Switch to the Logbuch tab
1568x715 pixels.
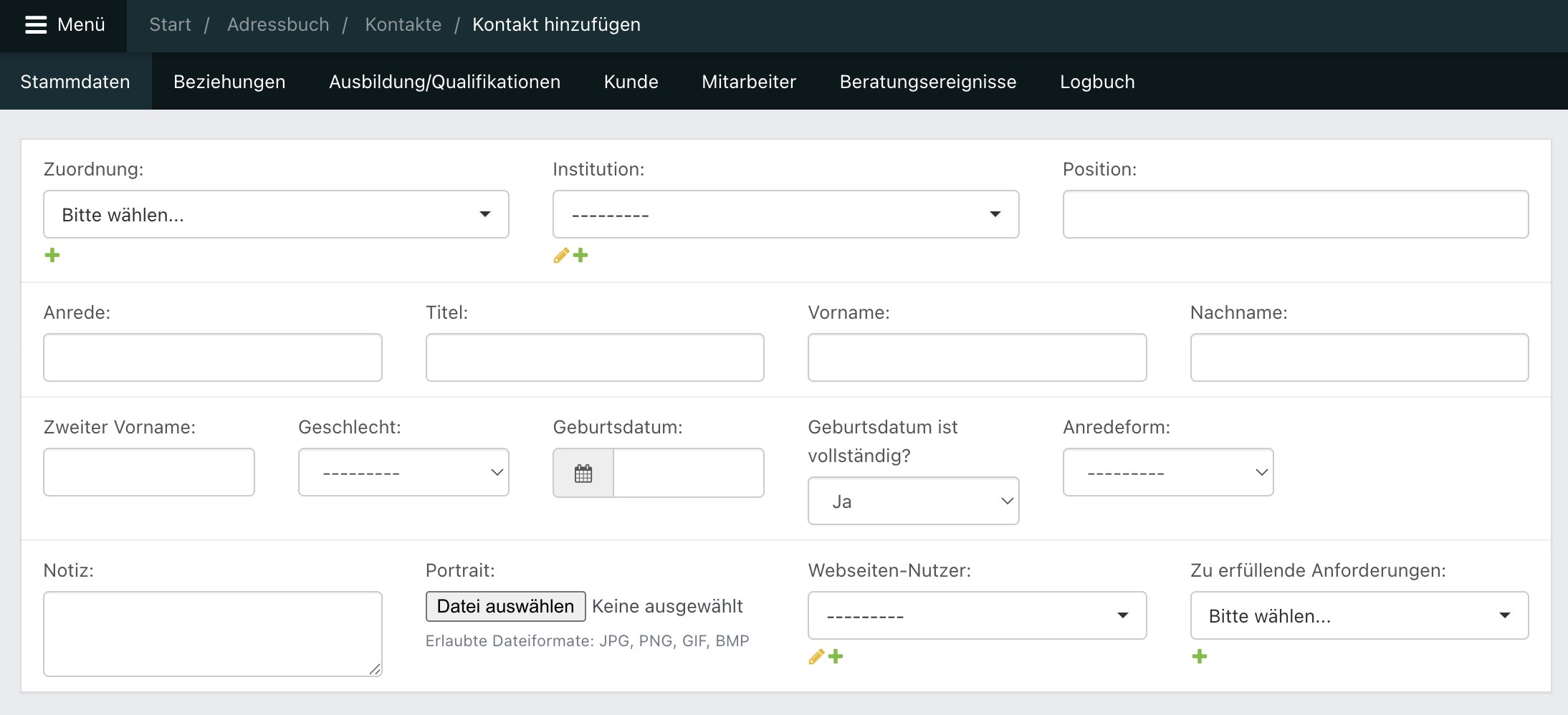pos(1096,81)
